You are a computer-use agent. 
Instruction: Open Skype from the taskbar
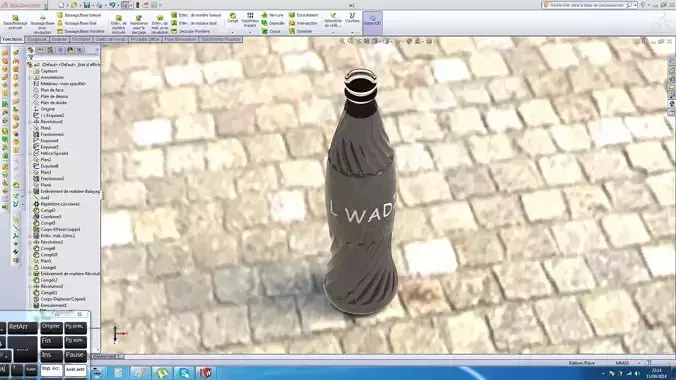pyautogui.click(x=184, y=373)
